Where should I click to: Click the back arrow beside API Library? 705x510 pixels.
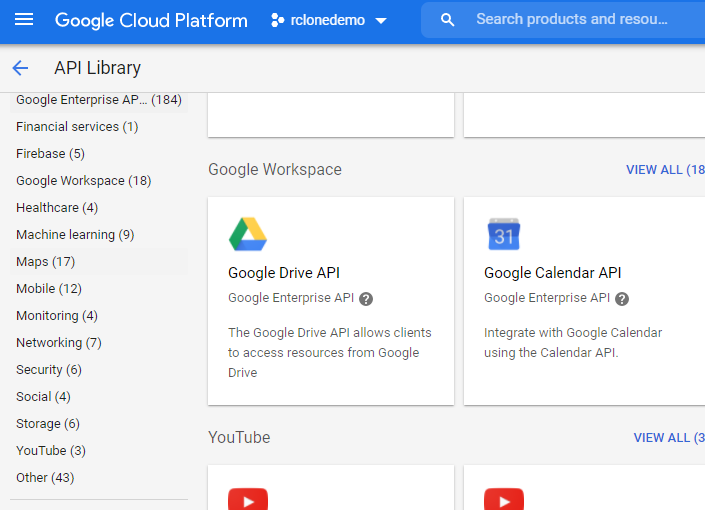tap(20, 68)
